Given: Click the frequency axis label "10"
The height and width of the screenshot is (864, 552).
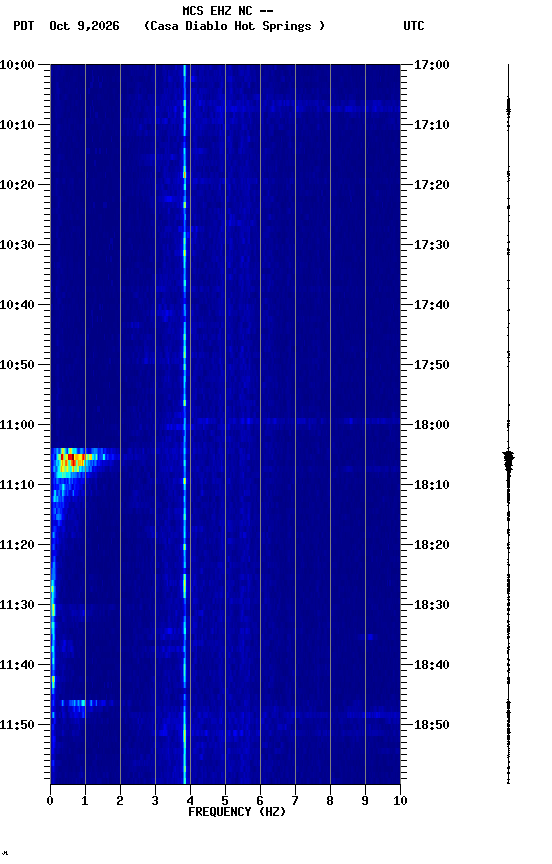Looking at the screenshot, I should (400, 801).
